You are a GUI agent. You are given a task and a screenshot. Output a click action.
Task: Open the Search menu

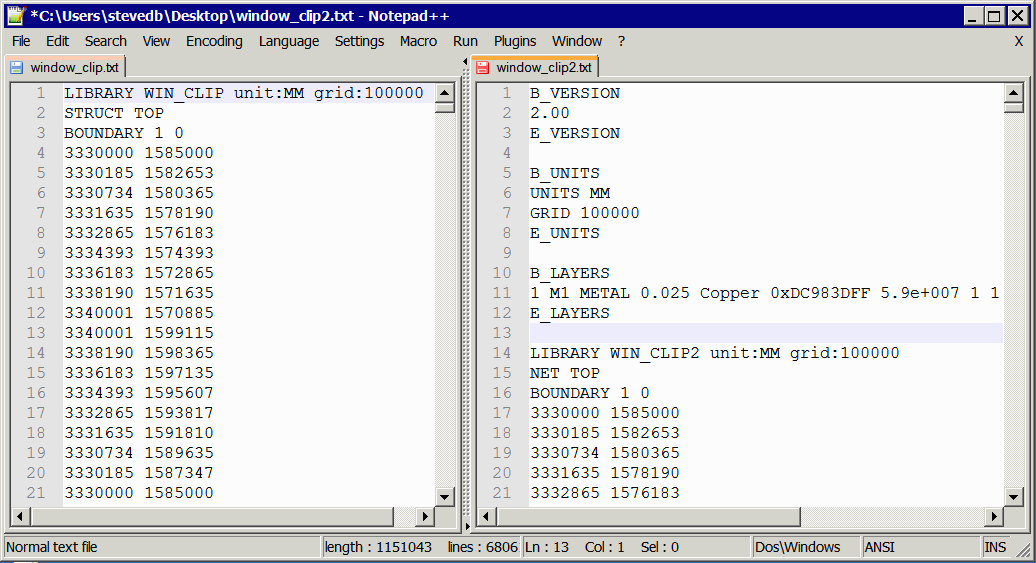click(x=106, y=41)
